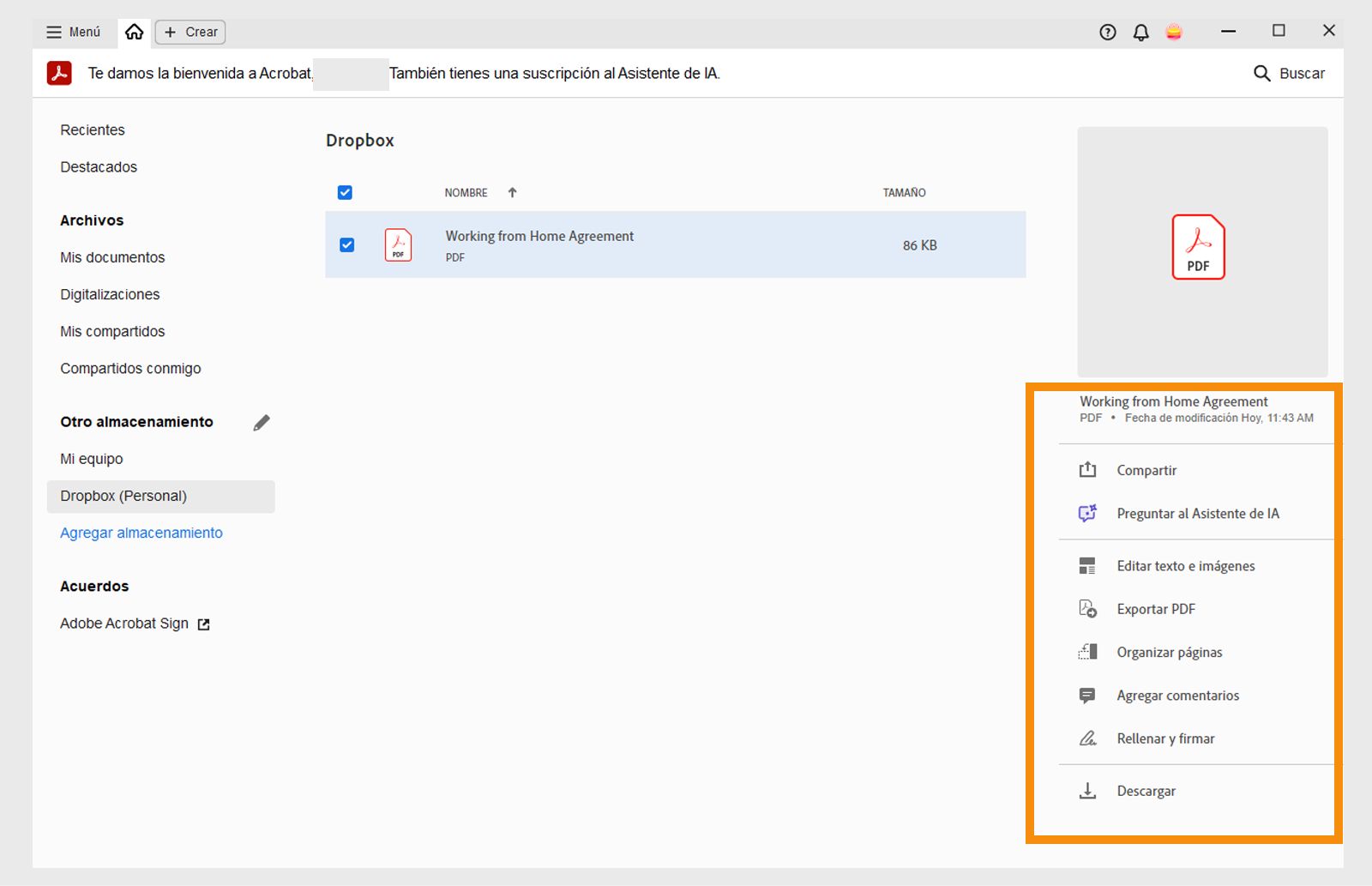1372x886 pixels.
Task: Open the Rellenar y firmar tool
Action: [1165, 738]
